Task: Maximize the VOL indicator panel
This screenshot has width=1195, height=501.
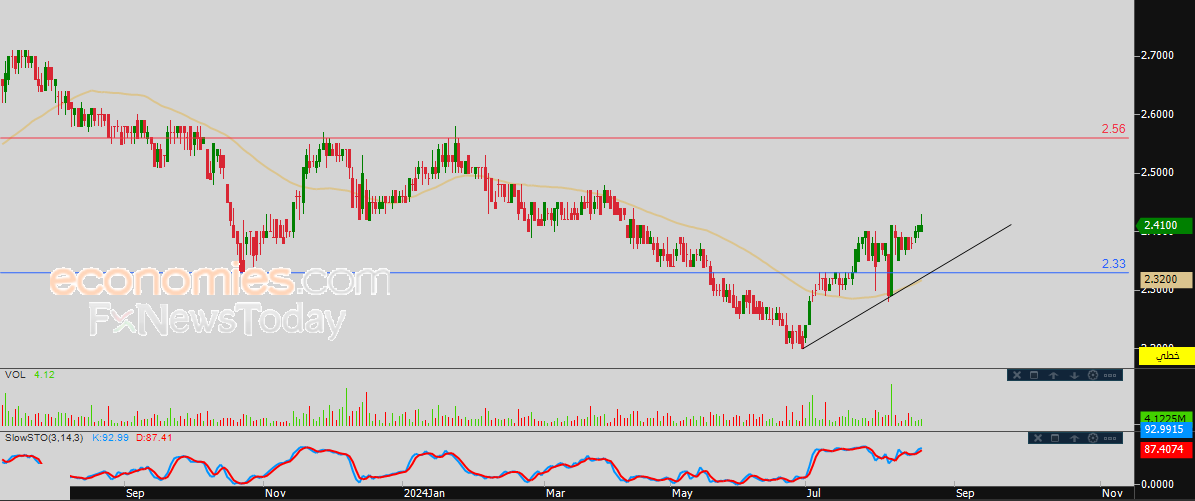Action: coord(1034,375)
